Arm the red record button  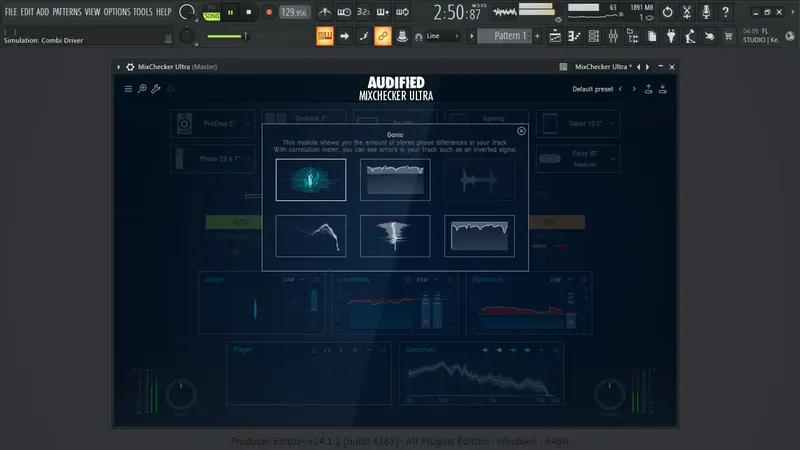(269, 12)
